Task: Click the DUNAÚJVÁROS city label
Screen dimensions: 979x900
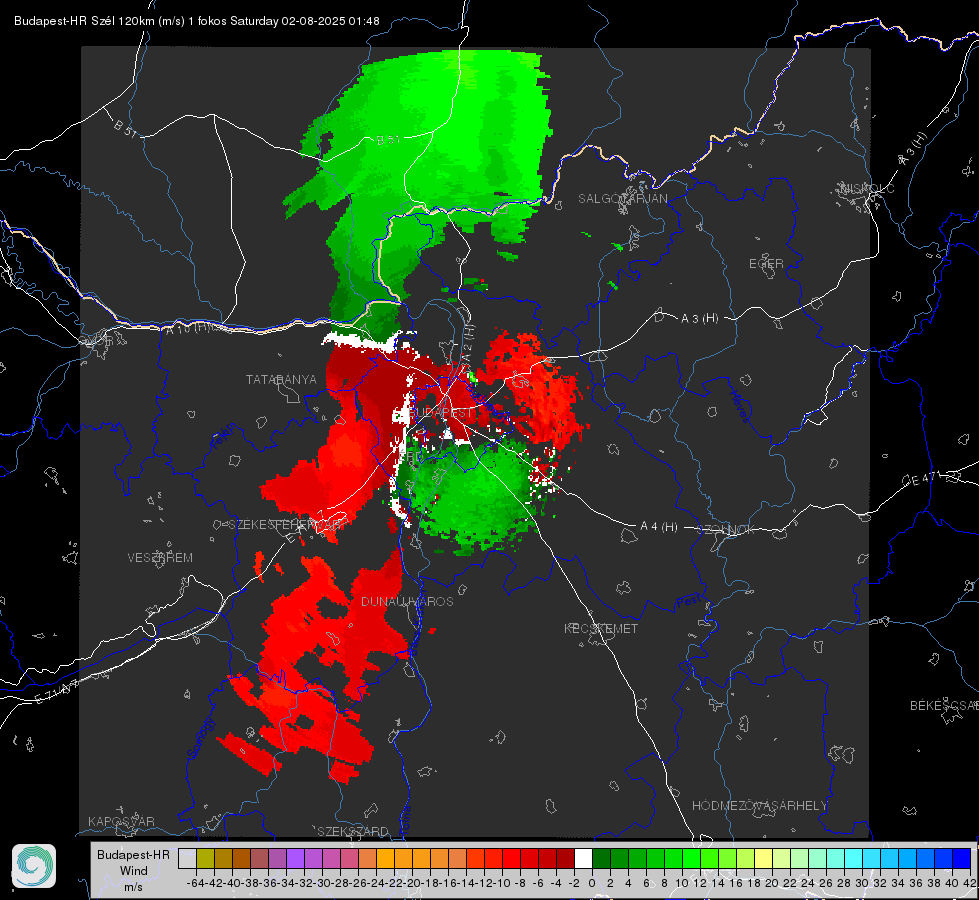Action: pos(407,601)
